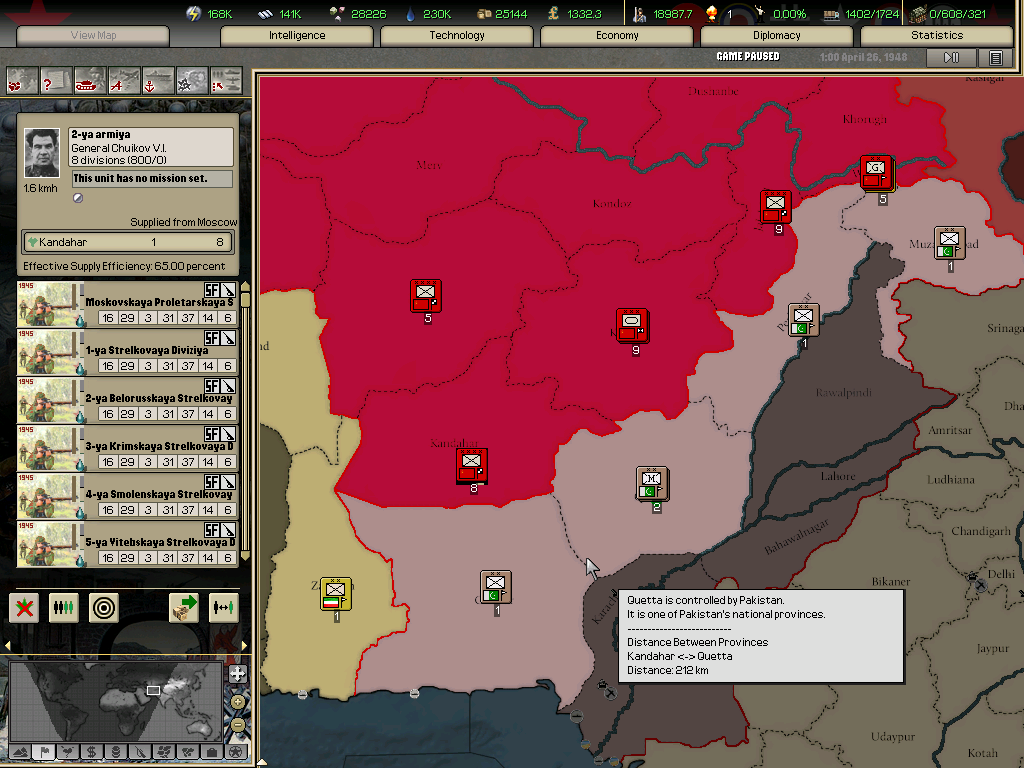Click the target objective bullseye icon

tap(103, 607)
